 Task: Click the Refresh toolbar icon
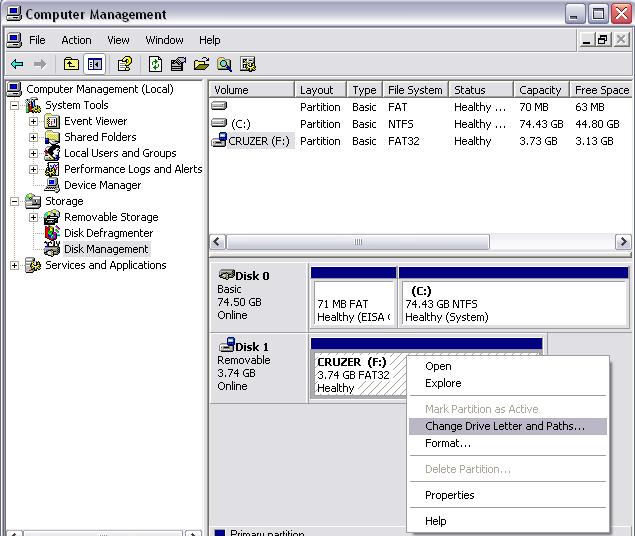pyautogui.click(x=156, y=65)
